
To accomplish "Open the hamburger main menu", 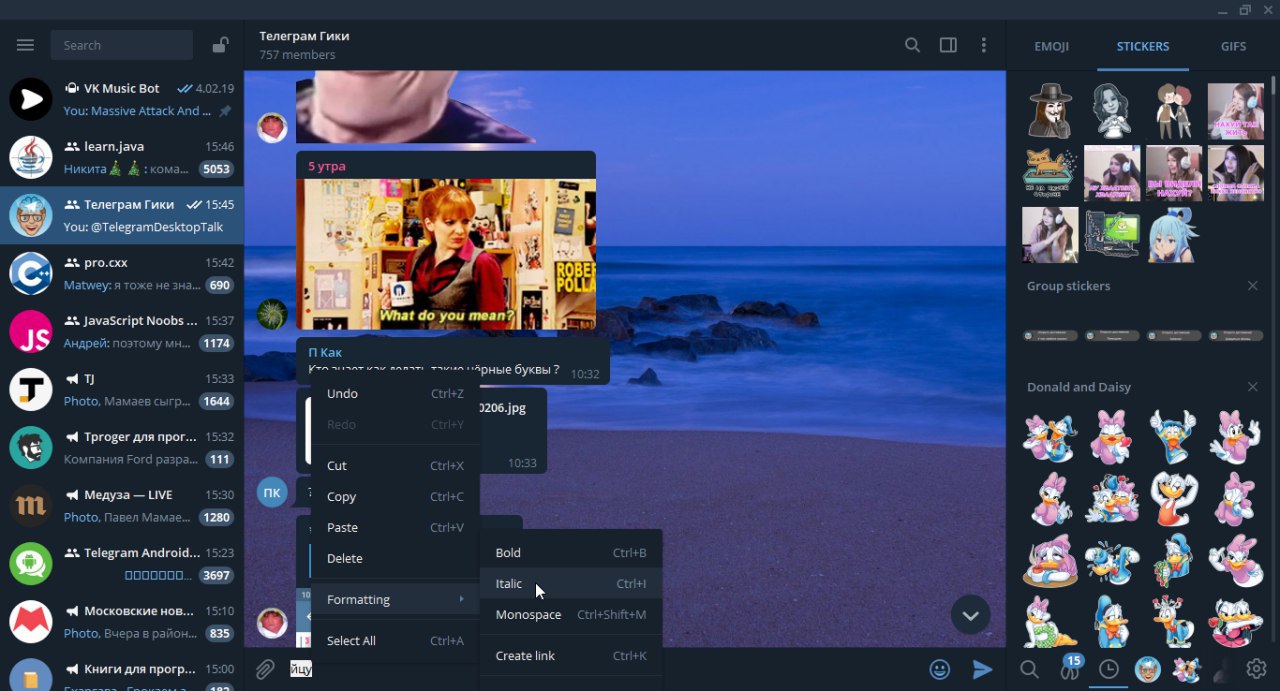I will (26, 45).
